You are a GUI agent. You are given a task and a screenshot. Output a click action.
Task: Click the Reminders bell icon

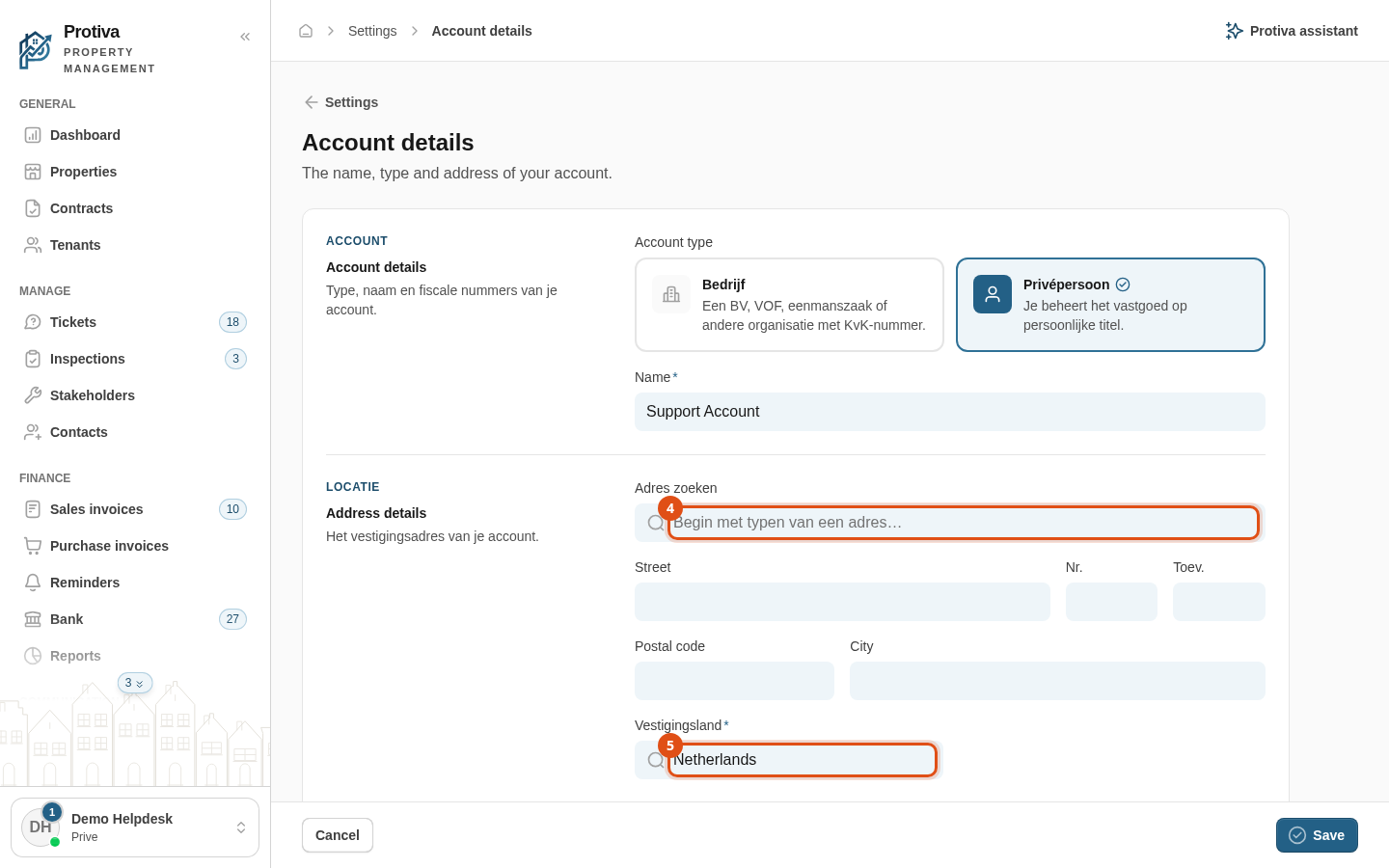point(33,583)
